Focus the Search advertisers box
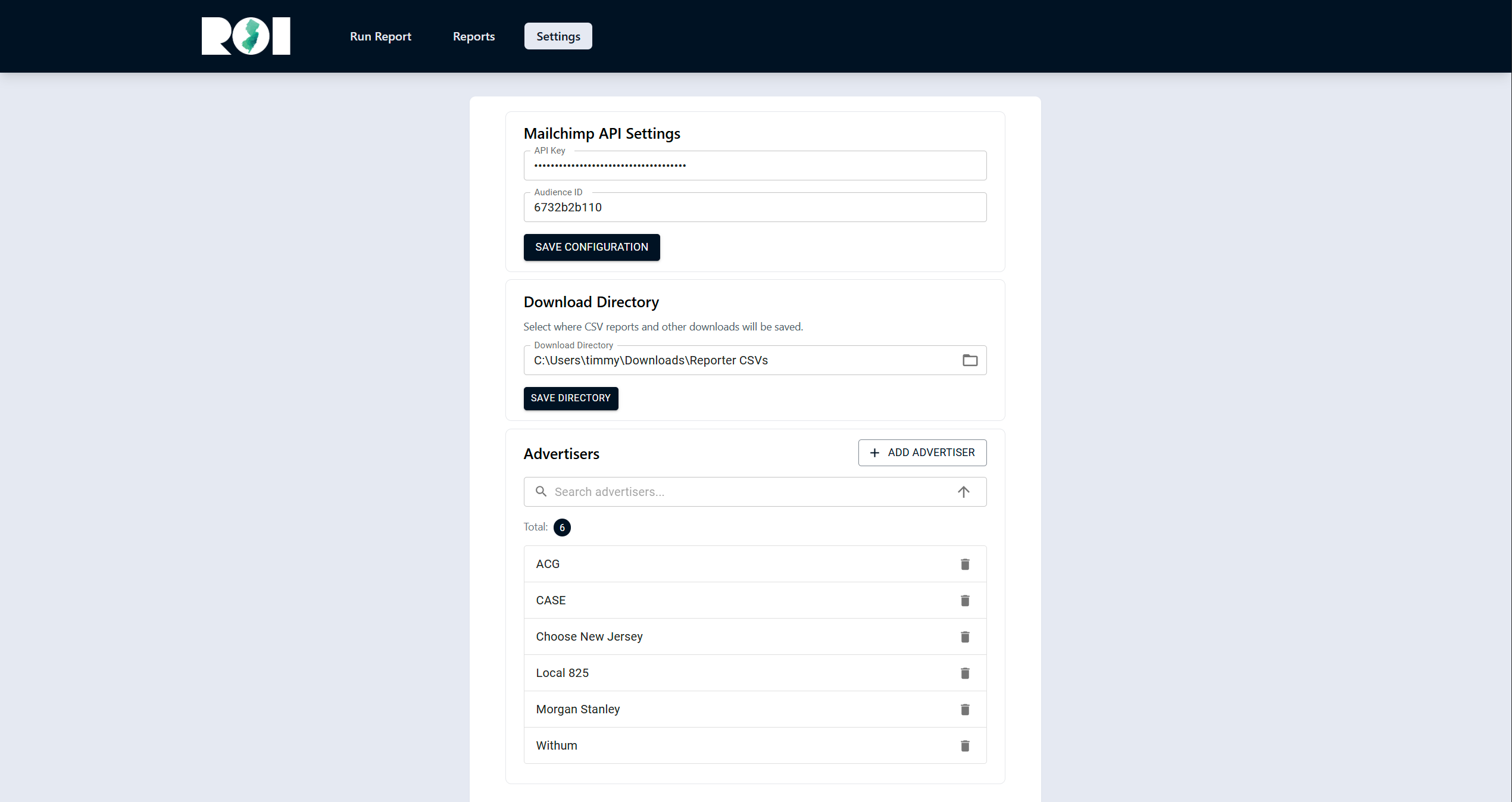The image size is (1512, 802). pyautogui.click(x=755, y=492)
